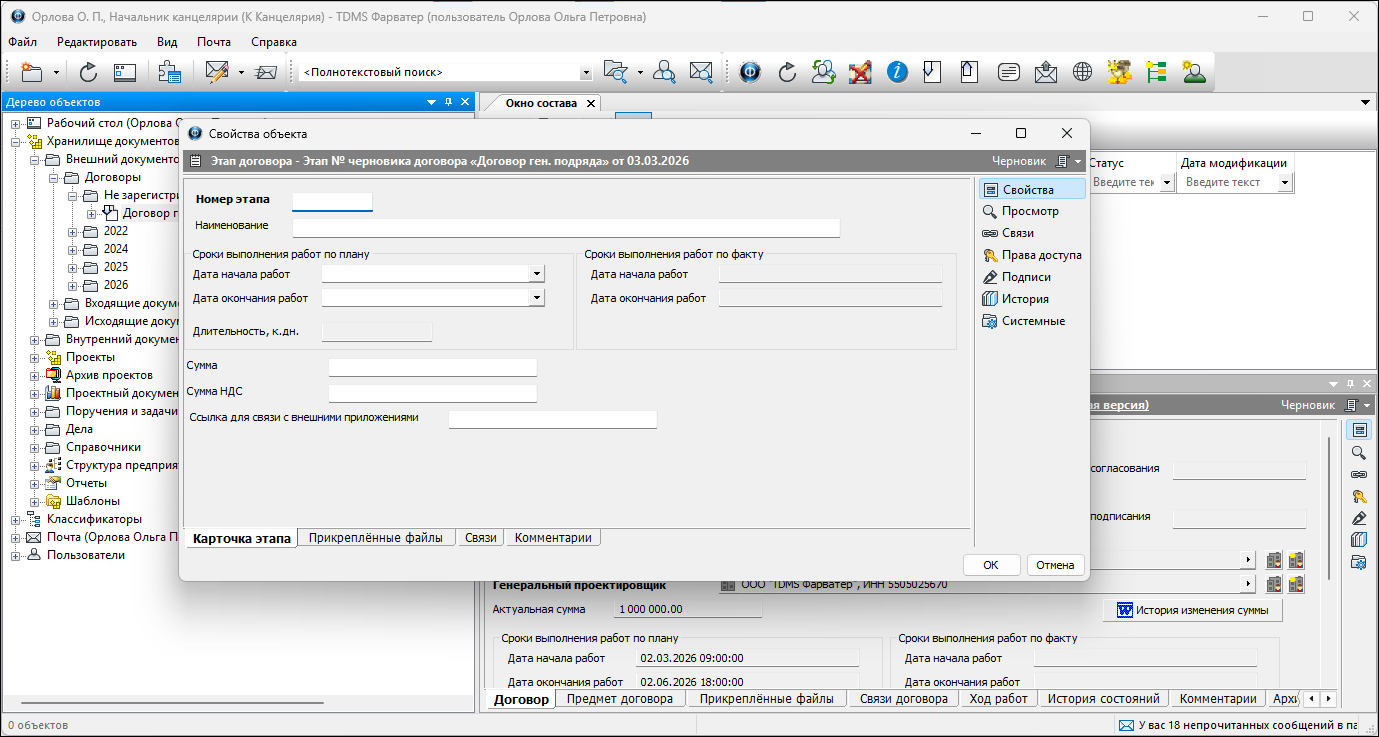Click the globe icon in the toolbar
This screenshot has height=737, width=1379.
(1082, 72)
